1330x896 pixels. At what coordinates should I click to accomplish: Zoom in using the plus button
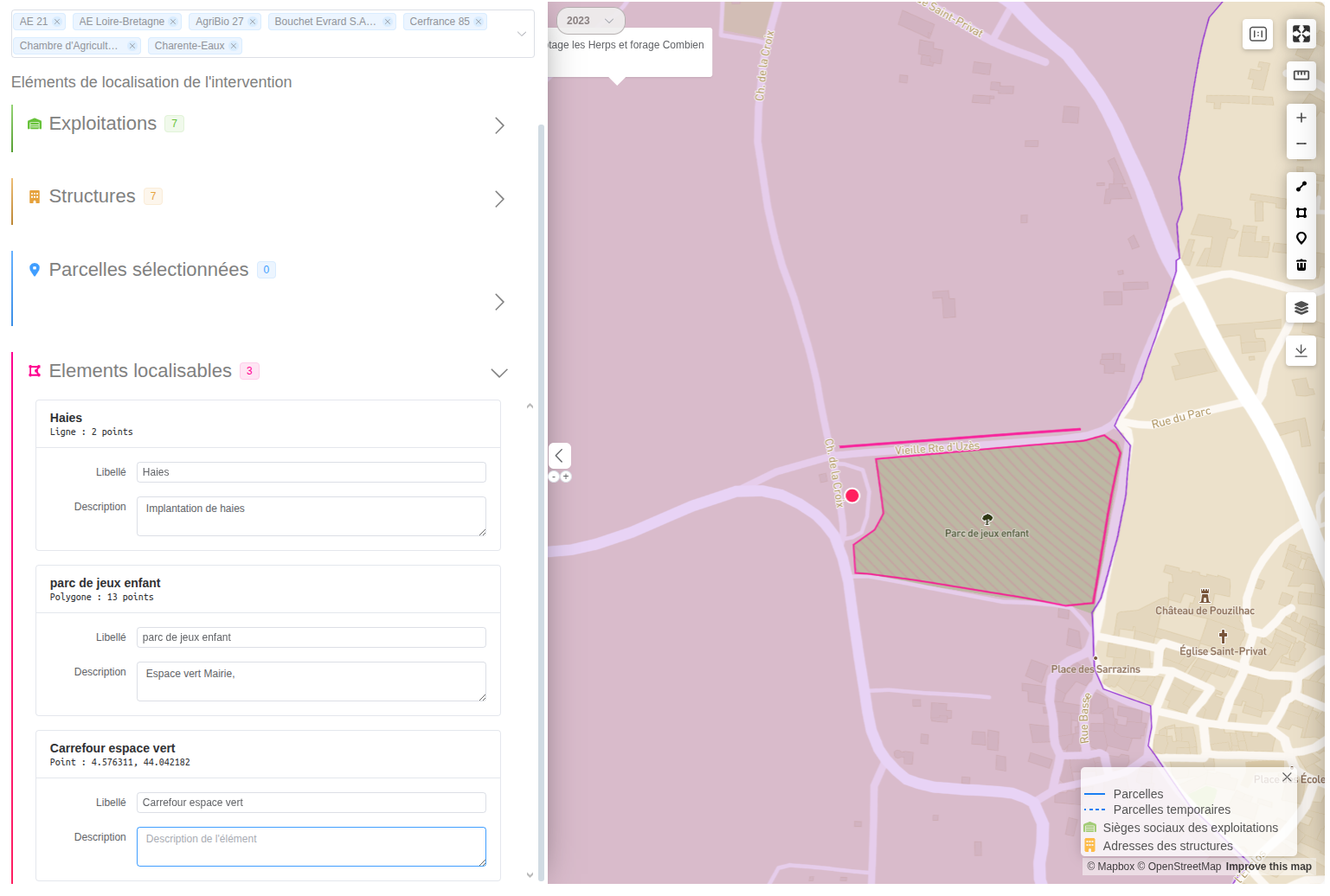point(1301,118)
